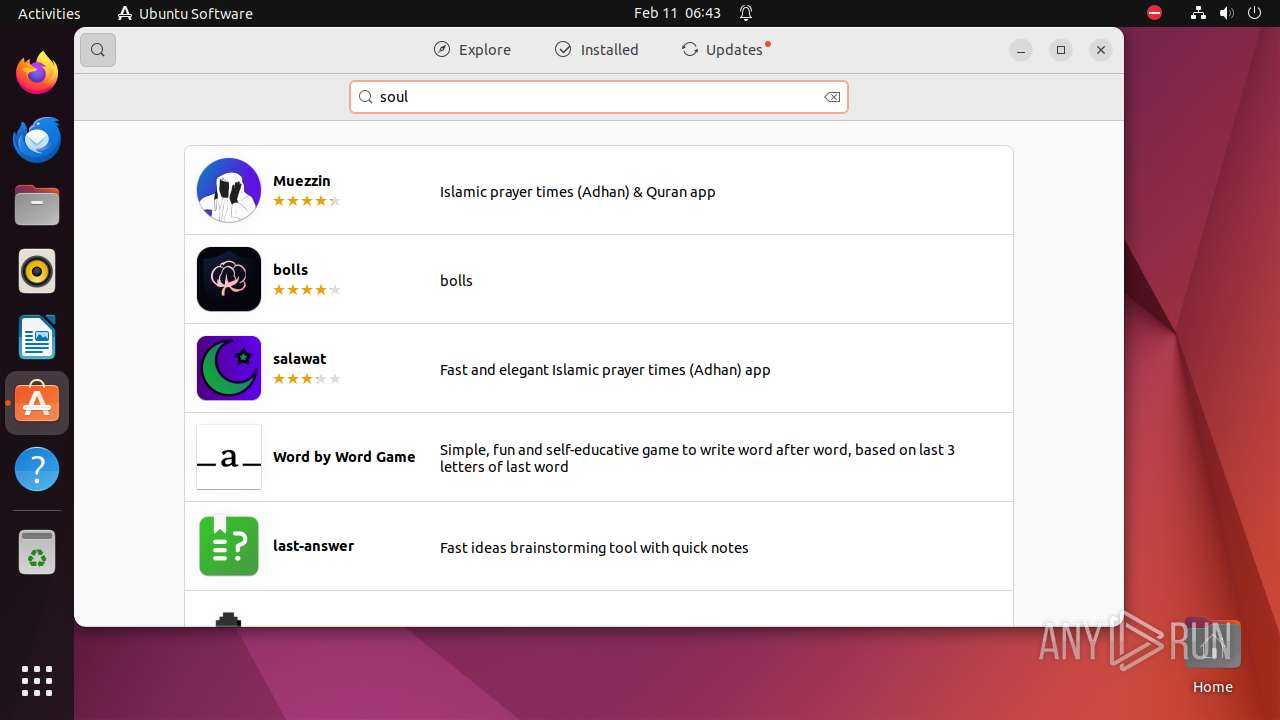
Task: Open Help from the dock
Action: click(x=37, y=469)
